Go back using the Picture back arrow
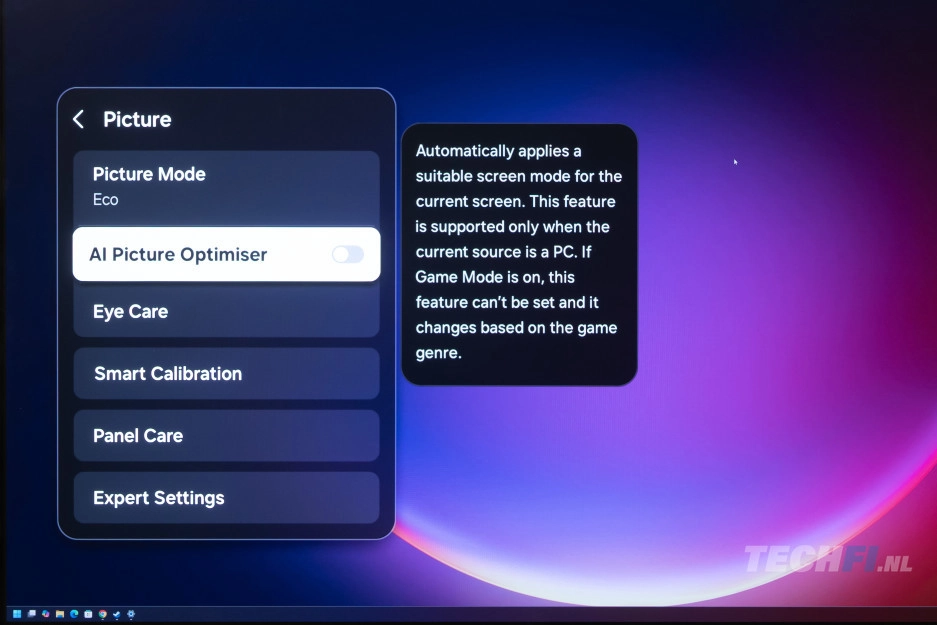This screenshot has height=625, width=937. coord(78,120)
